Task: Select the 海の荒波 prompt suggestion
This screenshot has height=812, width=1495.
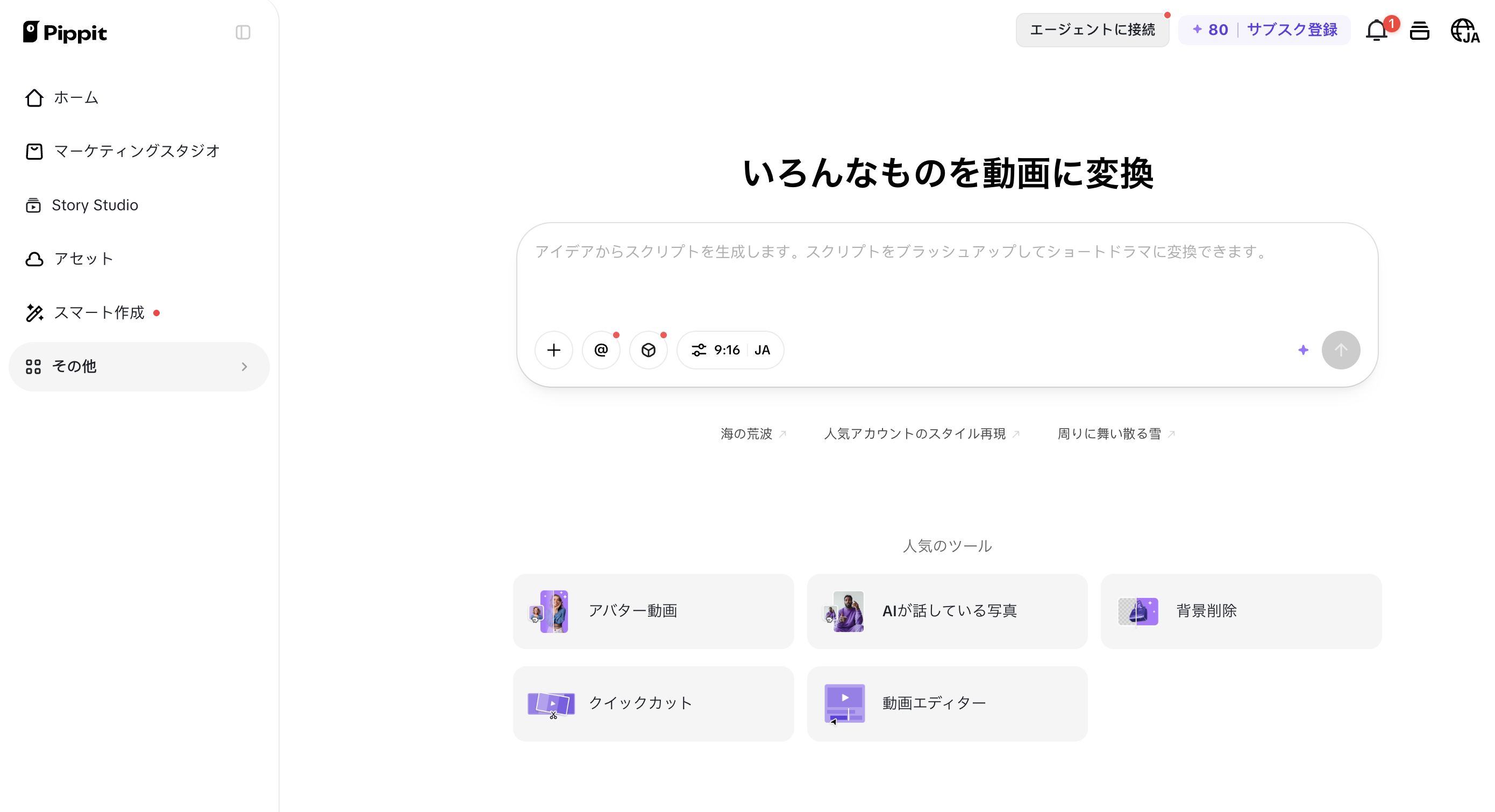Action: coord(753,433)
